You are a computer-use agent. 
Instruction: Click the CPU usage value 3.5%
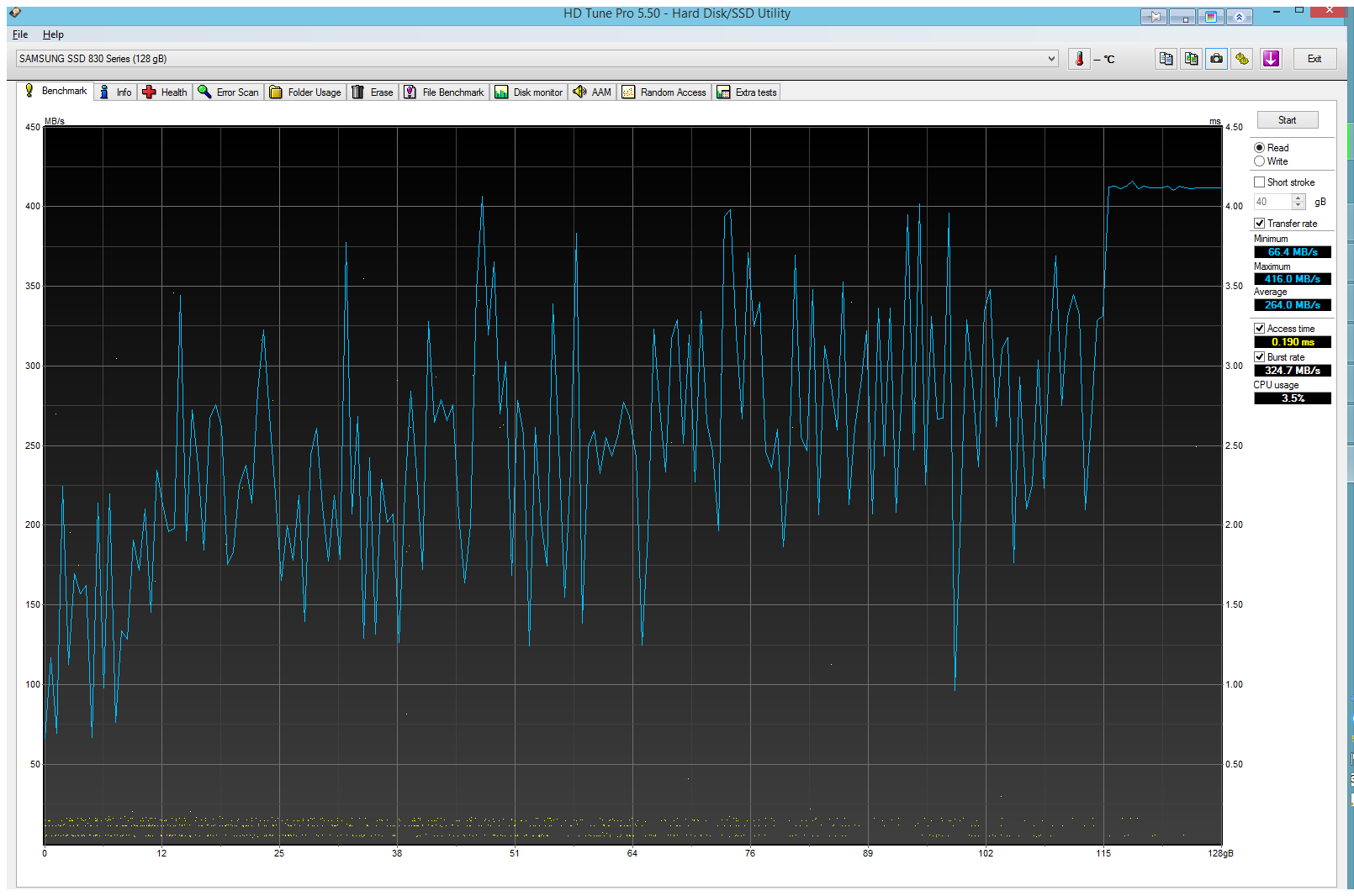1292,398
